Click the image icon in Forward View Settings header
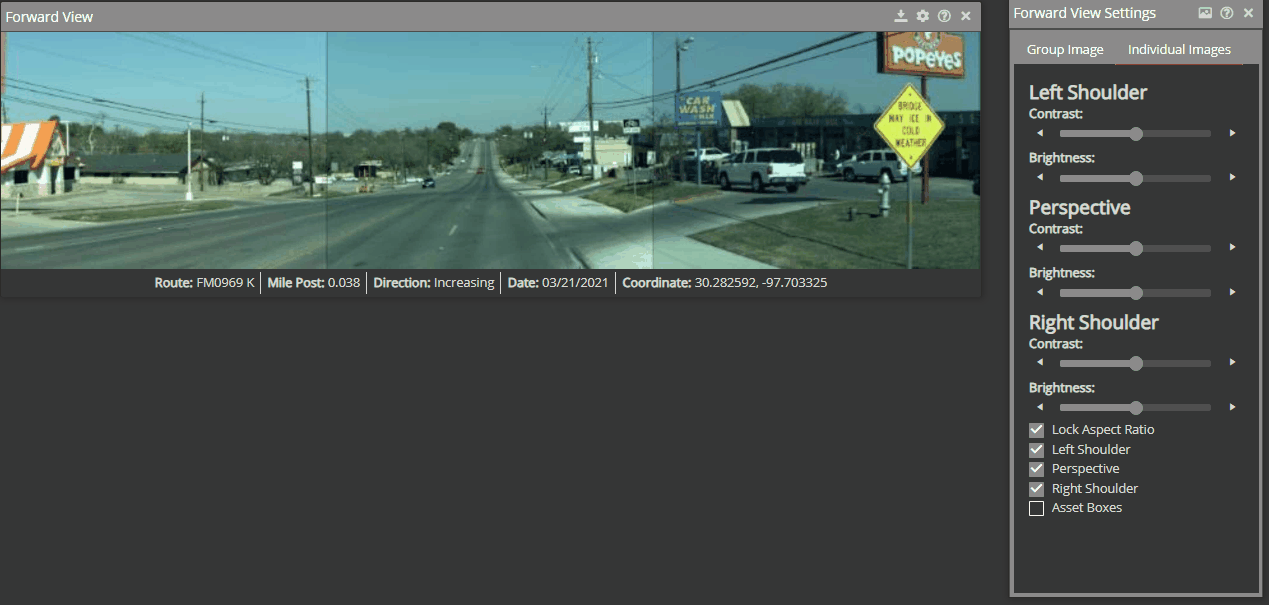 1205,13
